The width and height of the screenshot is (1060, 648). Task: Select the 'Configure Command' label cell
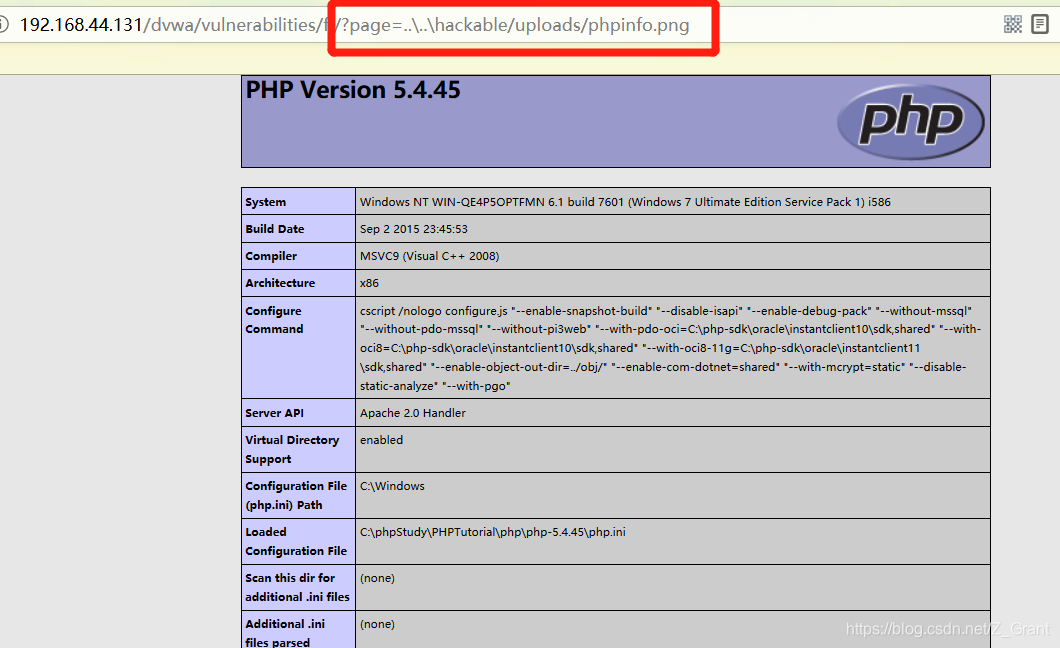coord(299,347)
